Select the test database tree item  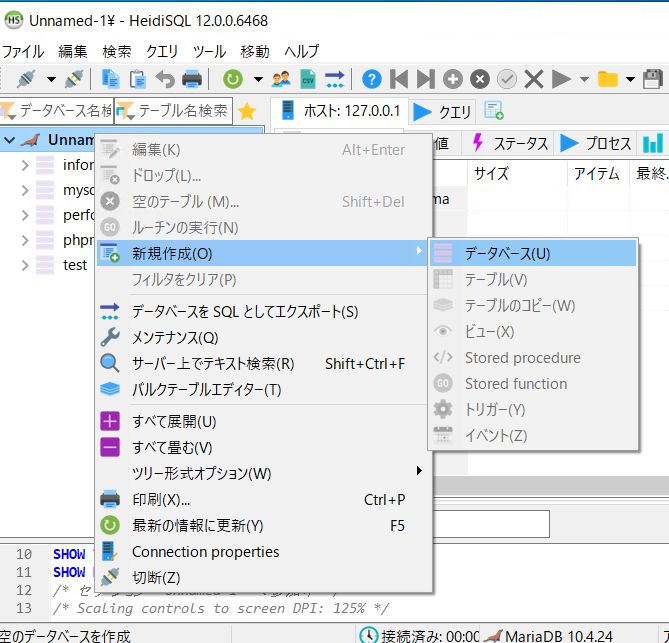point(75,265)
